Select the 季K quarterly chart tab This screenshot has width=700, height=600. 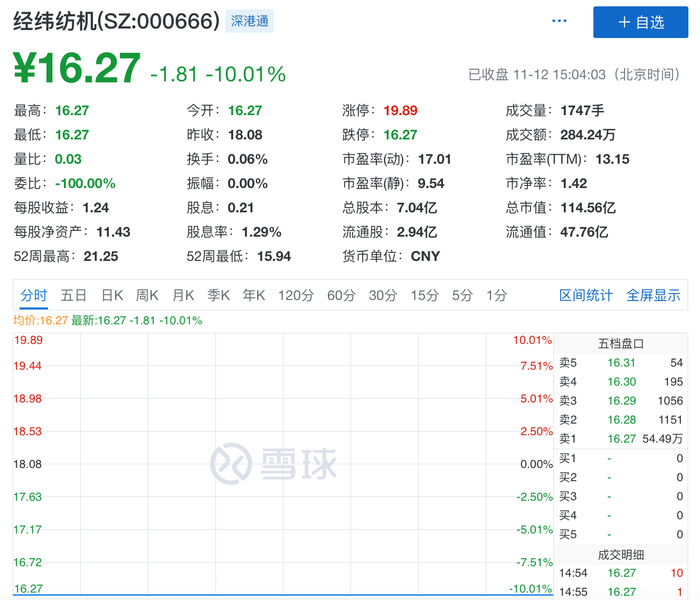(218, 295)
